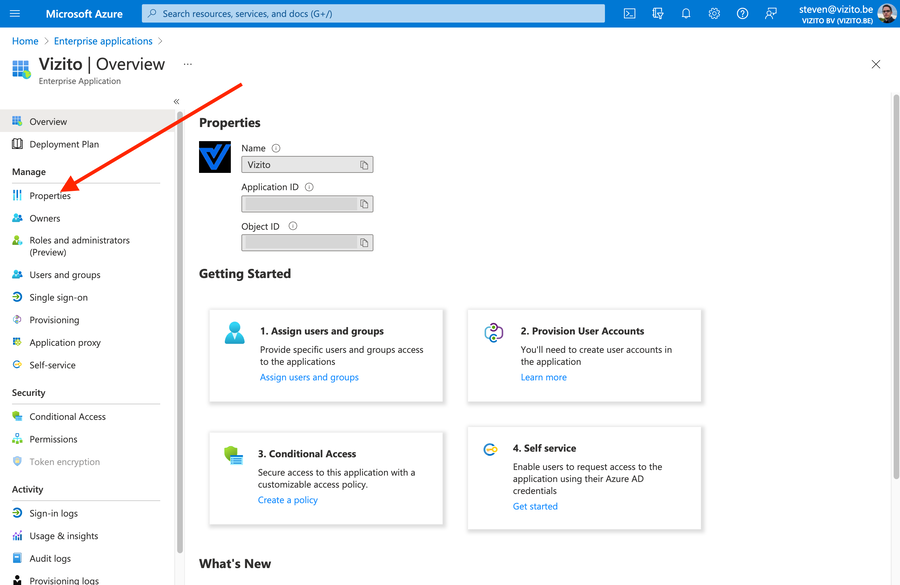Viewport: 900px width, 585px height.
Task: Open Users and groups in the sidebar
Action: 68,274
